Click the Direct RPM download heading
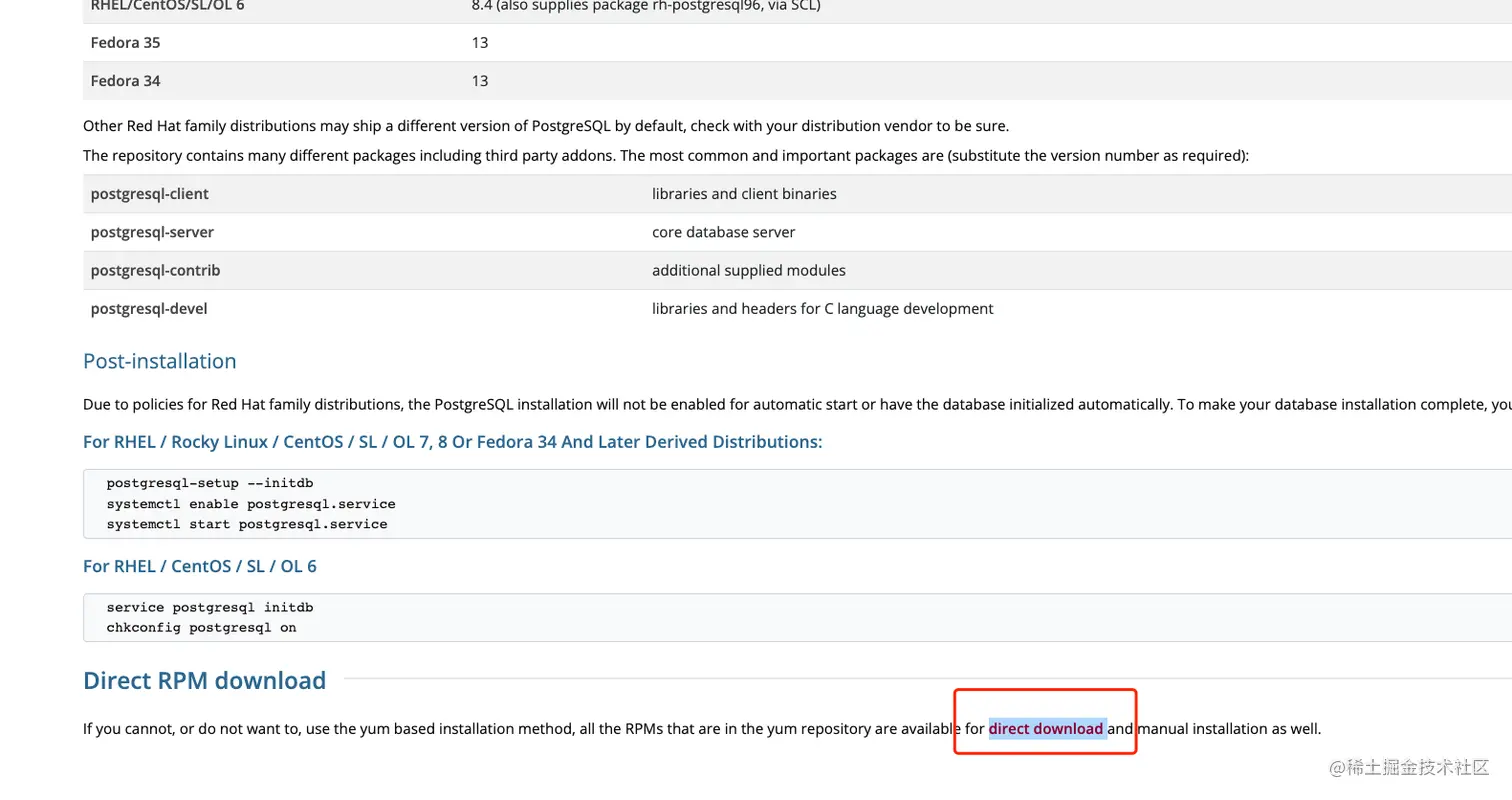The height and width of the screenshot is (800, 1512). click(204, 680)
